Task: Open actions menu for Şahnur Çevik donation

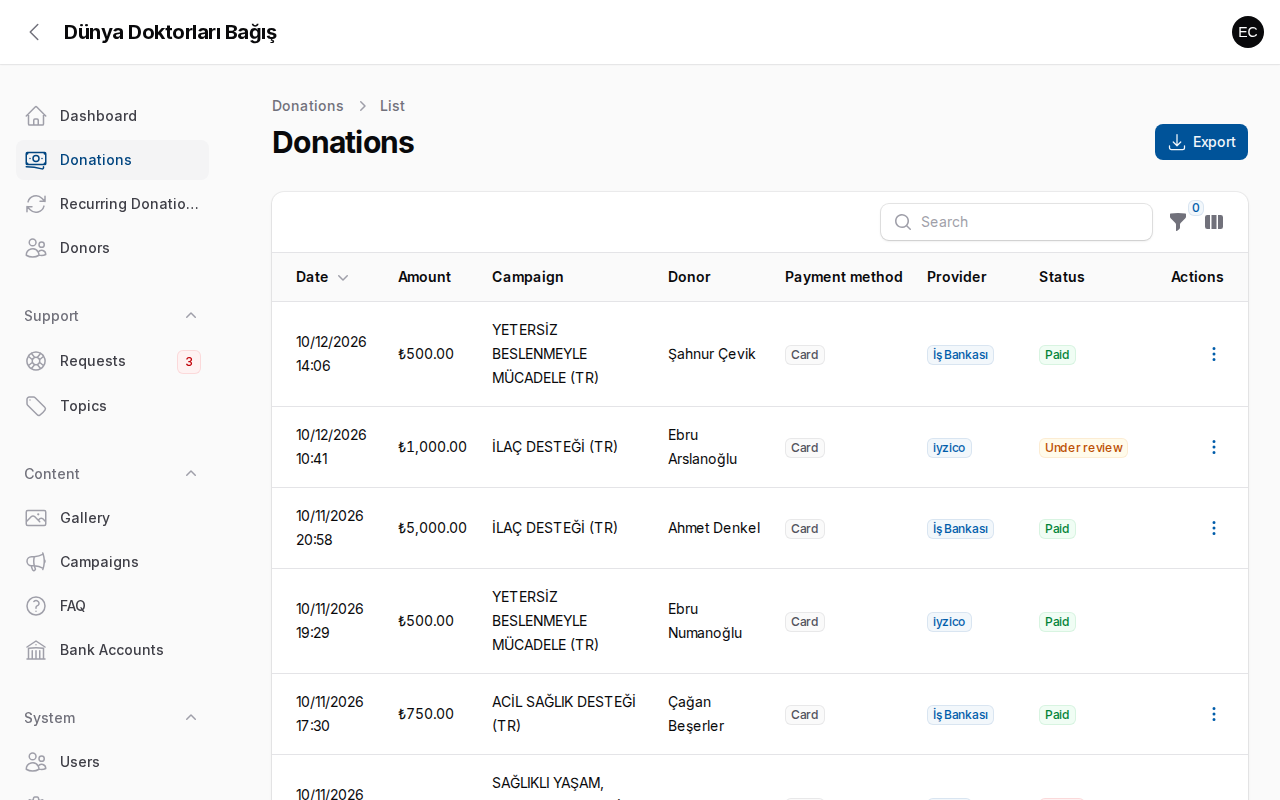Action: pos(1214,354)
